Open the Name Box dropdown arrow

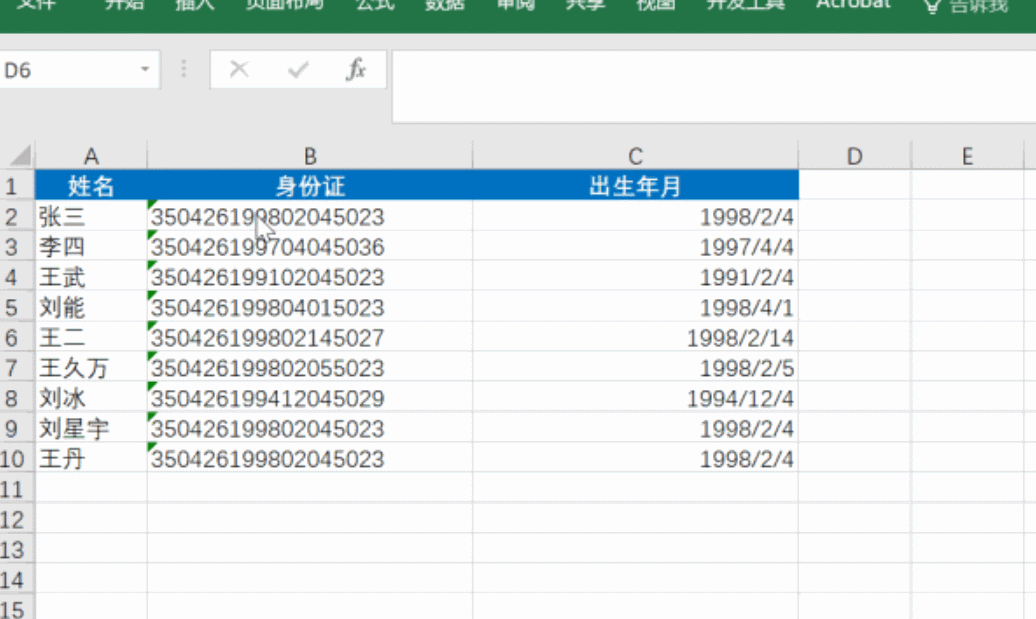tap(145, 69)
